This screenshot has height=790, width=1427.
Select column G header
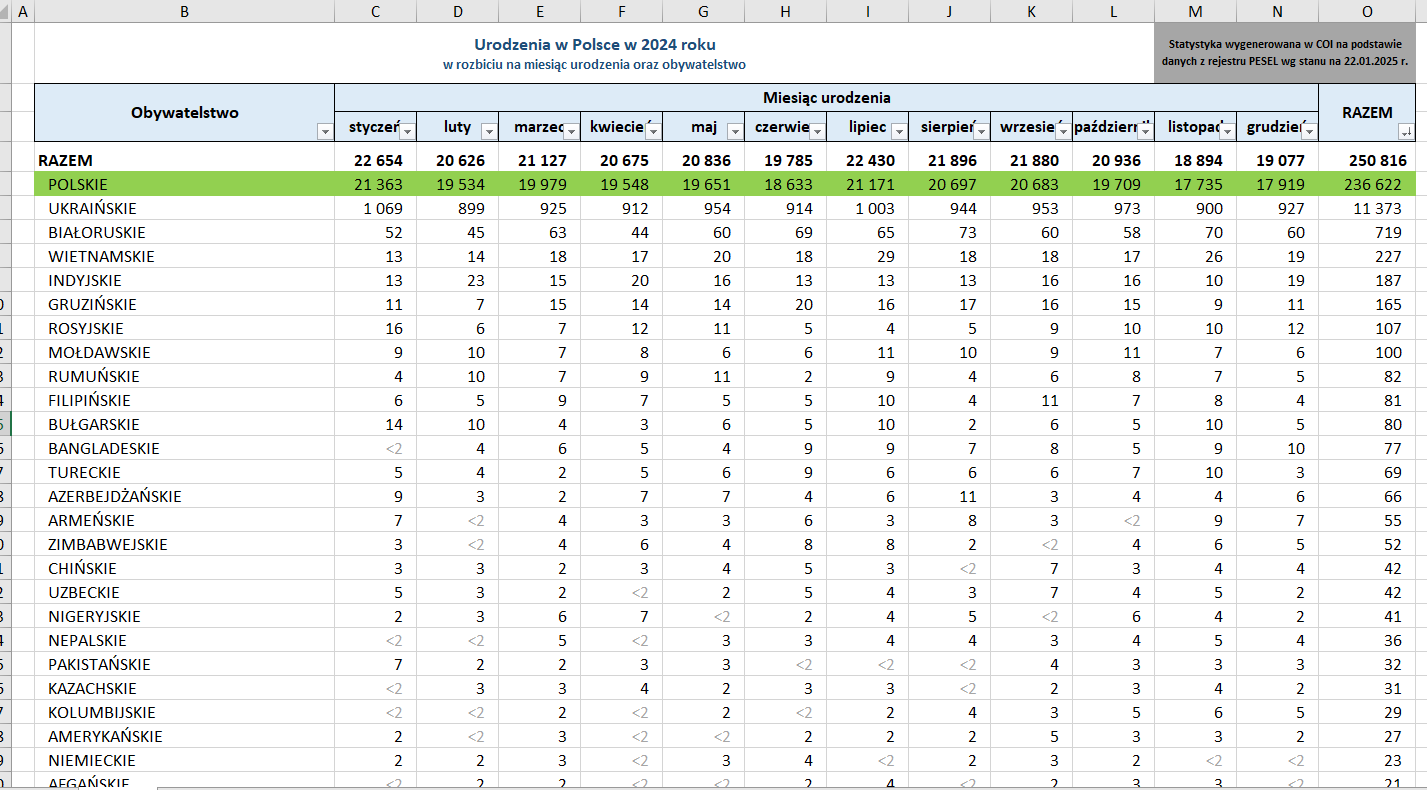point(703,11)
